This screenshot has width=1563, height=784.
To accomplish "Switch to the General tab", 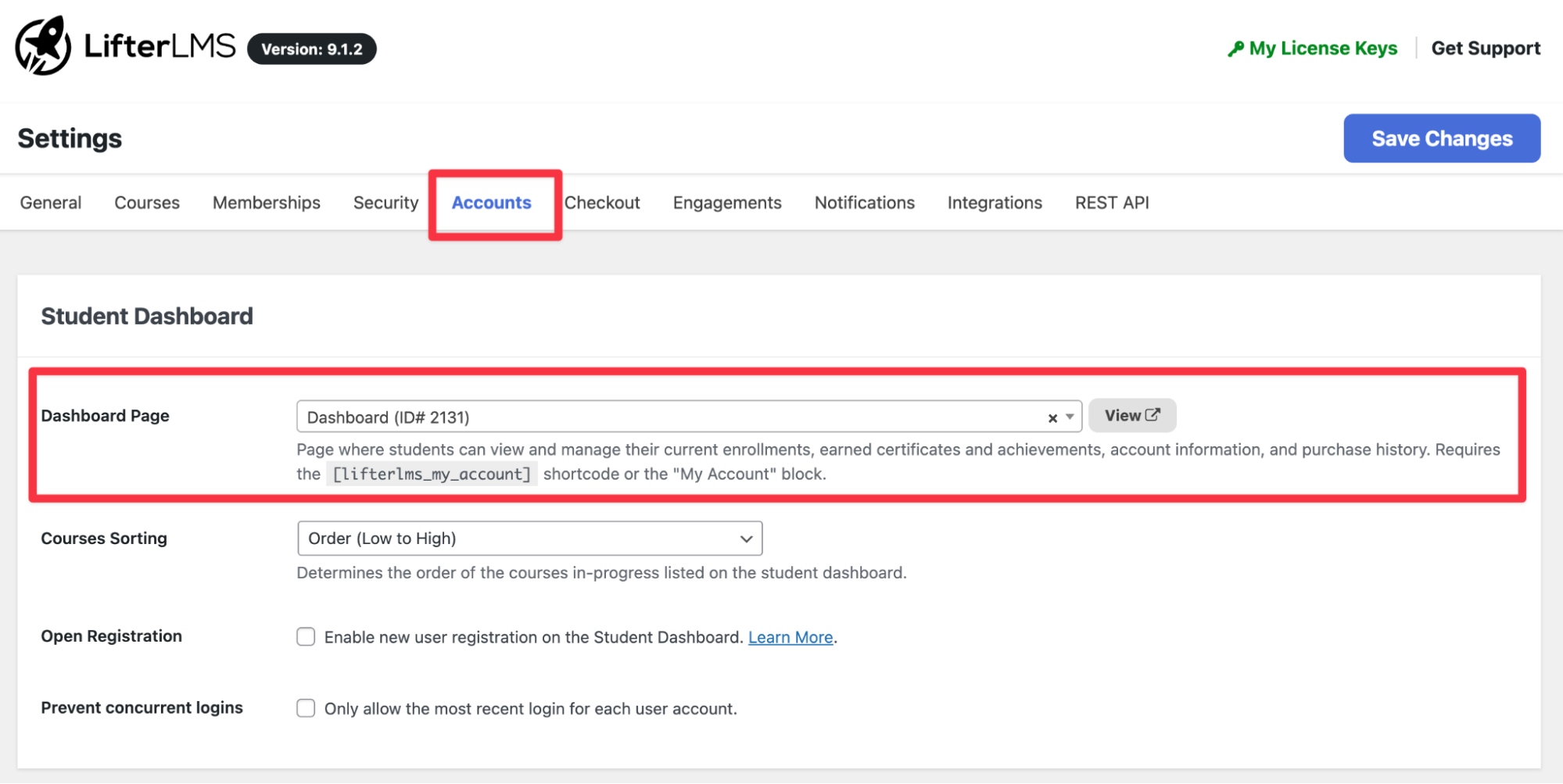I will (50, 202).
